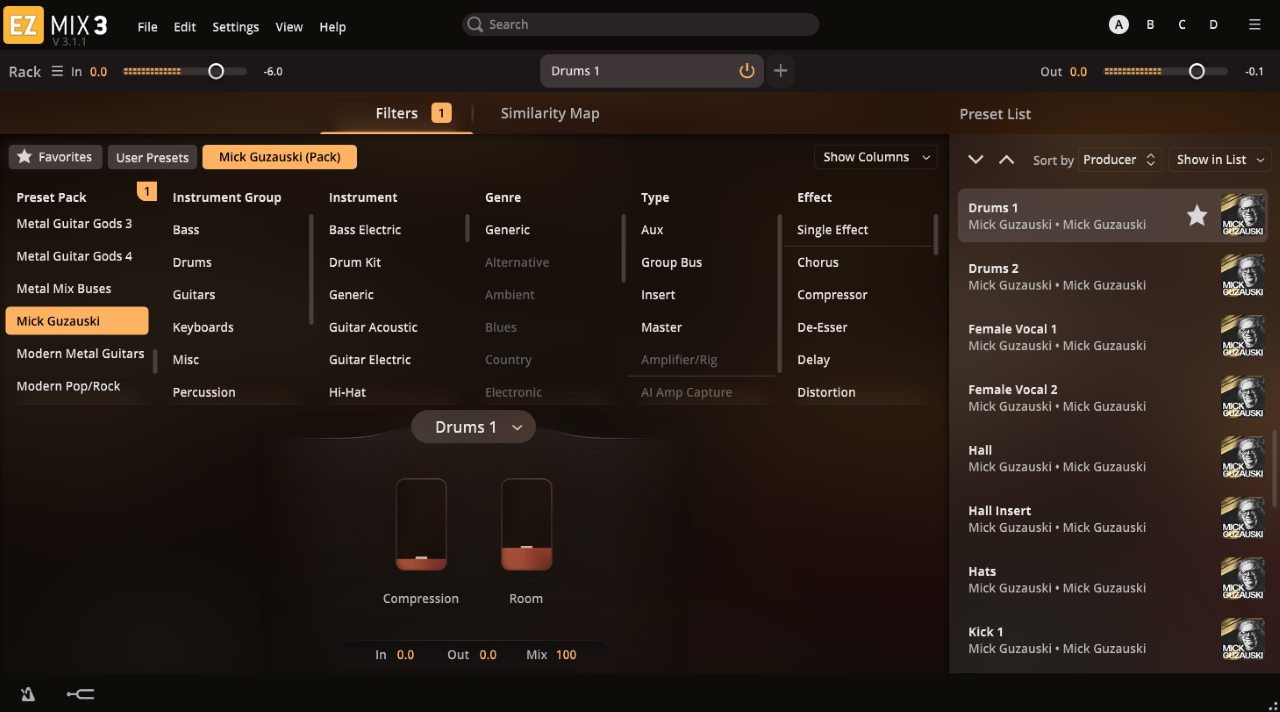Click the Rack list icon
Viewport: 1280px width, 712px height.
point(57,71)
